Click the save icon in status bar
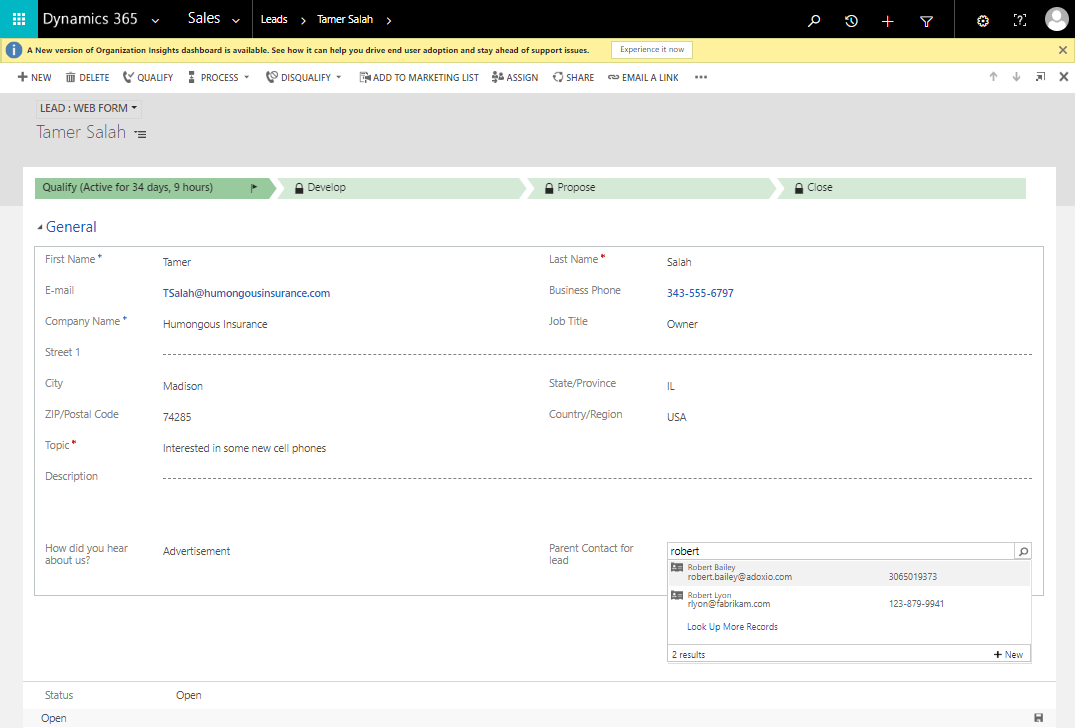The width and height of the screenshot is (1075, 728). (x=1038, y=718)
